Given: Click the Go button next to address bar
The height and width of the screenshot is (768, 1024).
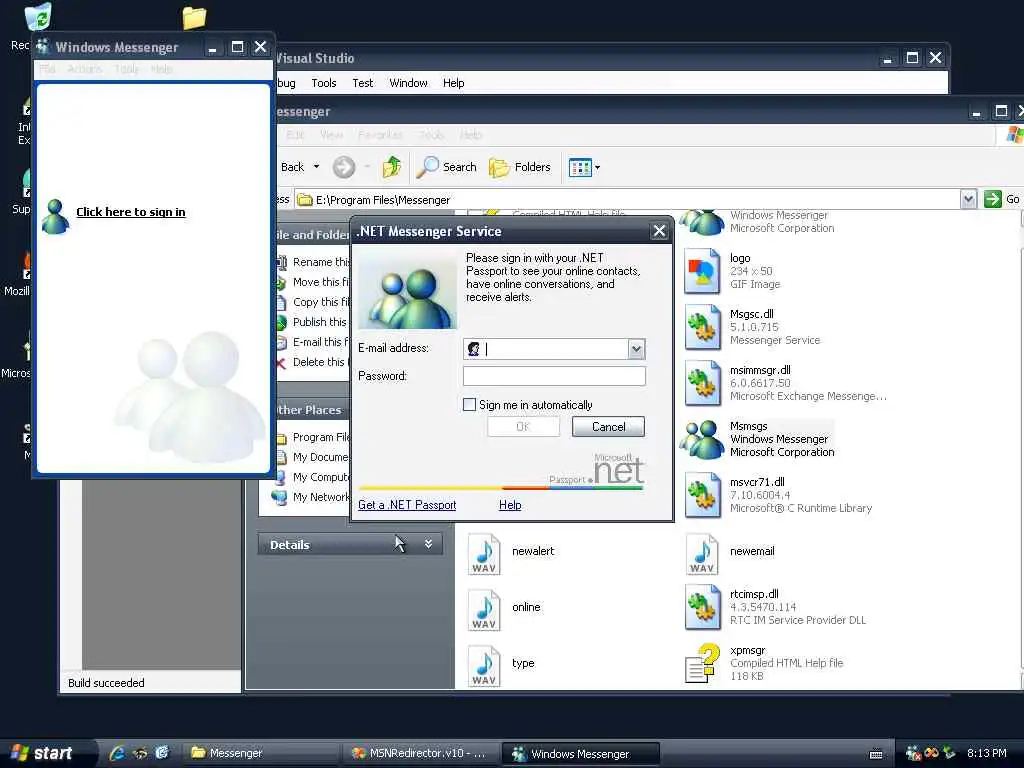Looking at the screenshot, I should click(1002, 199).
